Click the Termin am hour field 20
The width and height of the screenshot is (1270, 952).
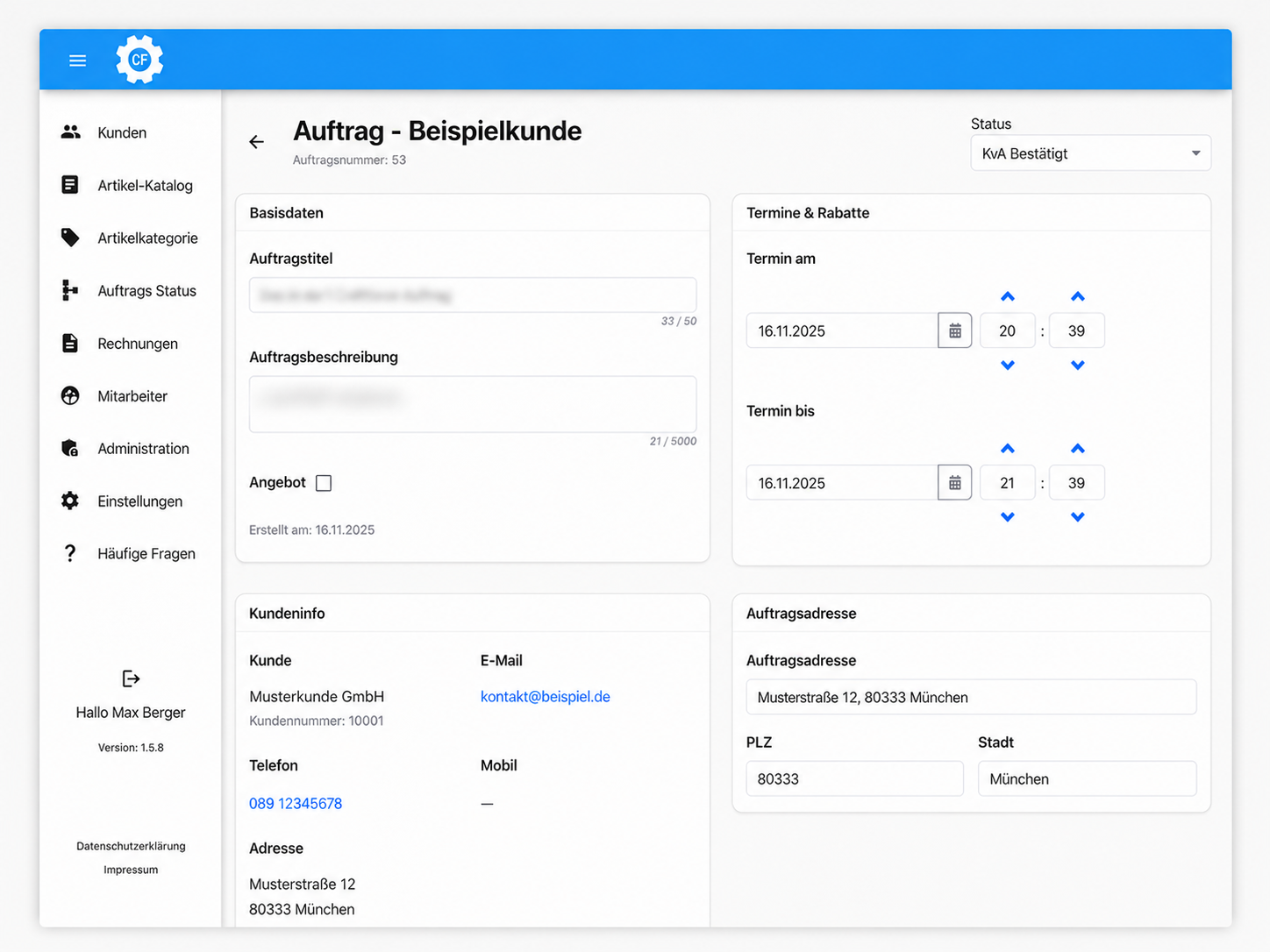click(x=1007, y=330)
